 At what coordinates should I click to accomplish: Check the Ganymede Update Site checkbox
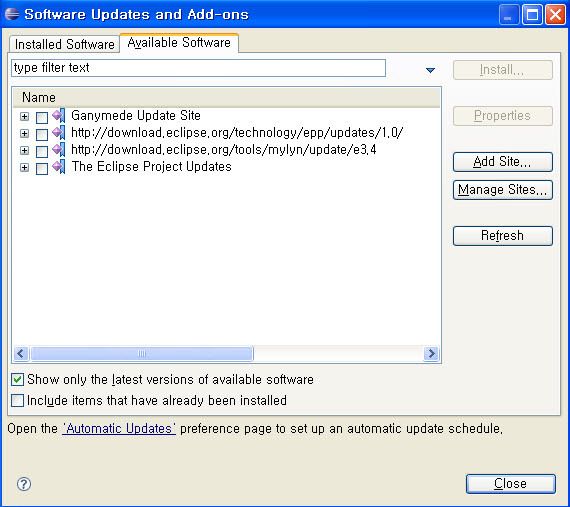42,117
